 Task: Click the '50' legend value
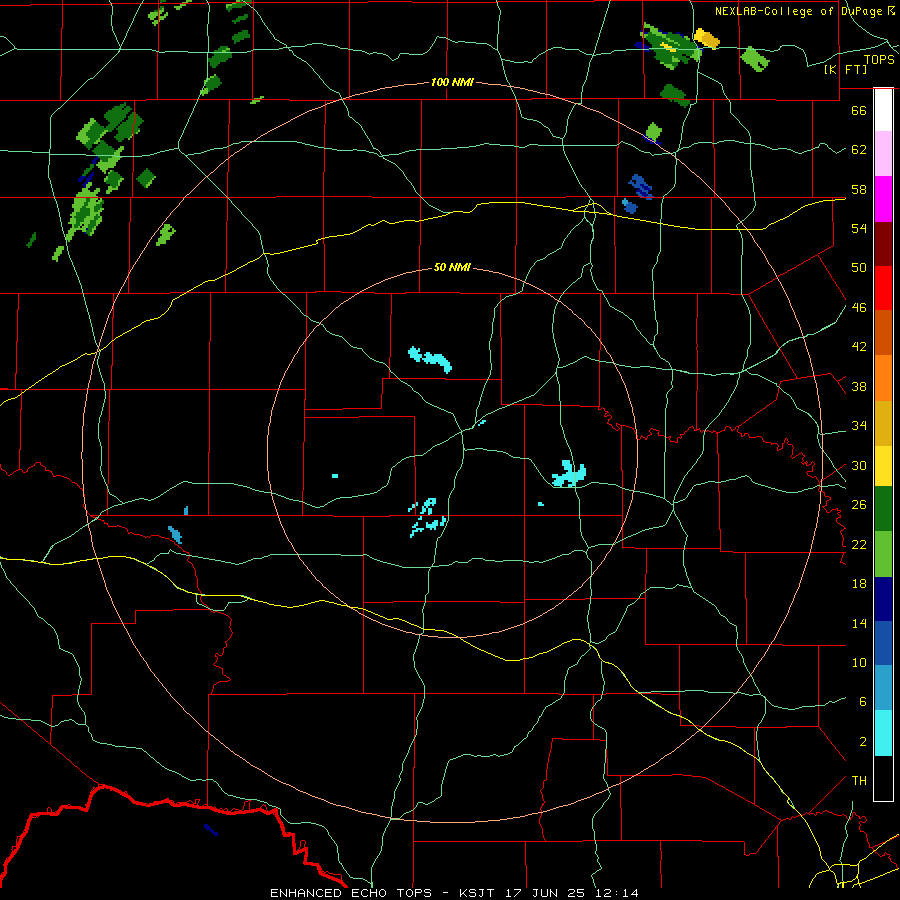pos(859,267)
